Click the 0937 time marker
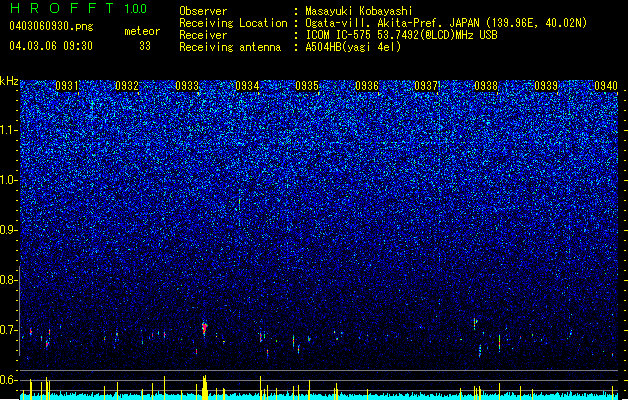Image resolution: width=629 pixels, height=400 pixels. click(426, 86)
